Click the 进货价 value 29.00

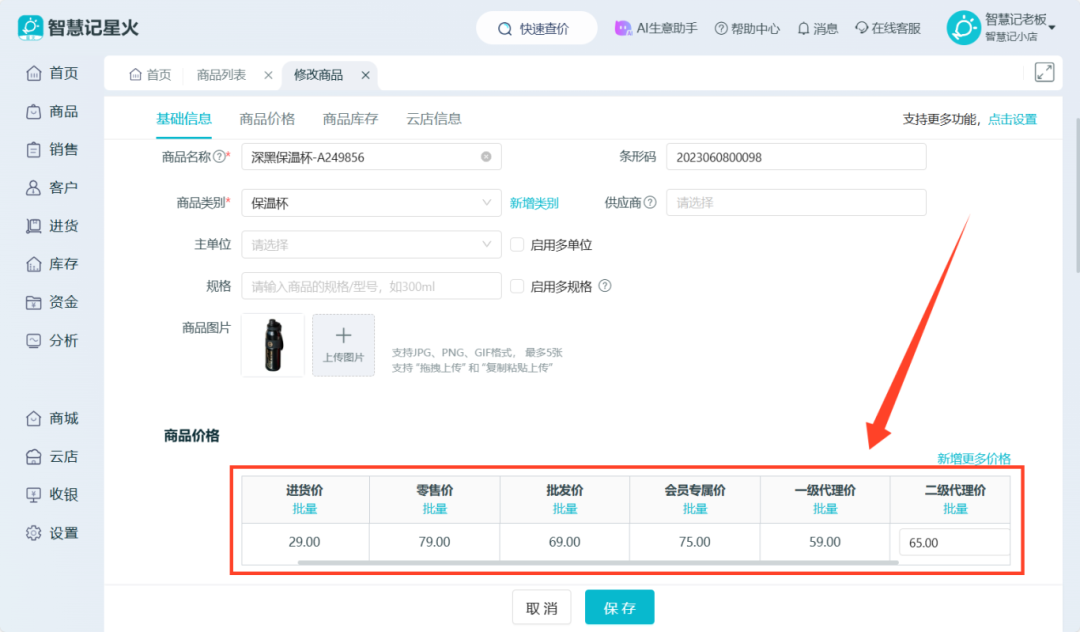(x=304, y=542)
